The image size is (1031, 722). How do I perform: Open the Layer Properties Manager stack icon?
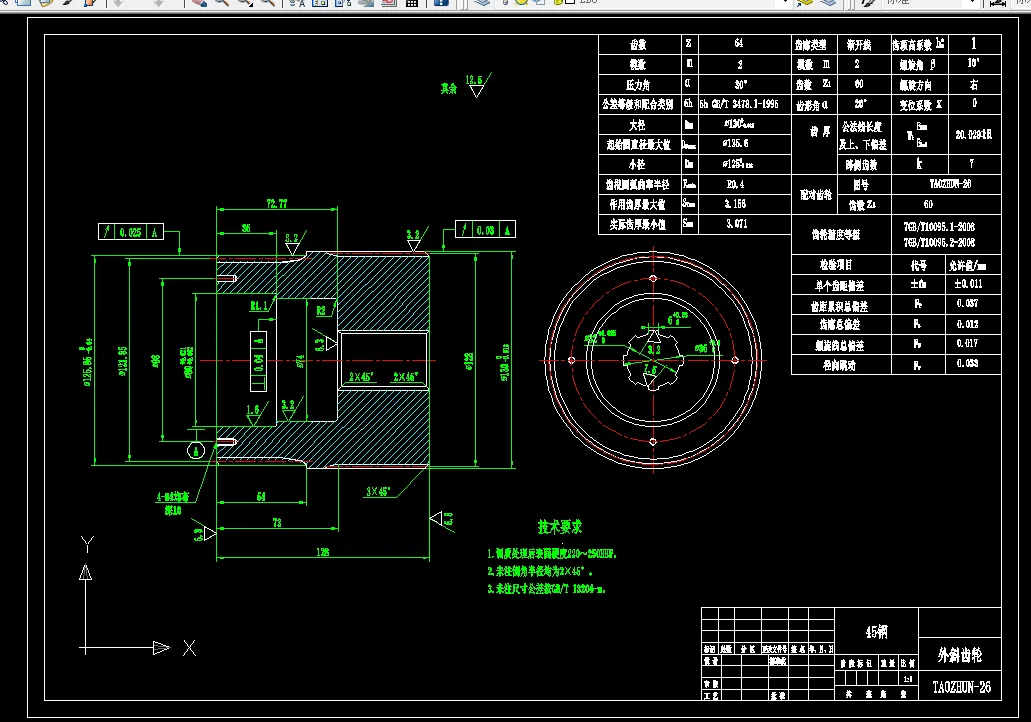(x=482, y=3)
